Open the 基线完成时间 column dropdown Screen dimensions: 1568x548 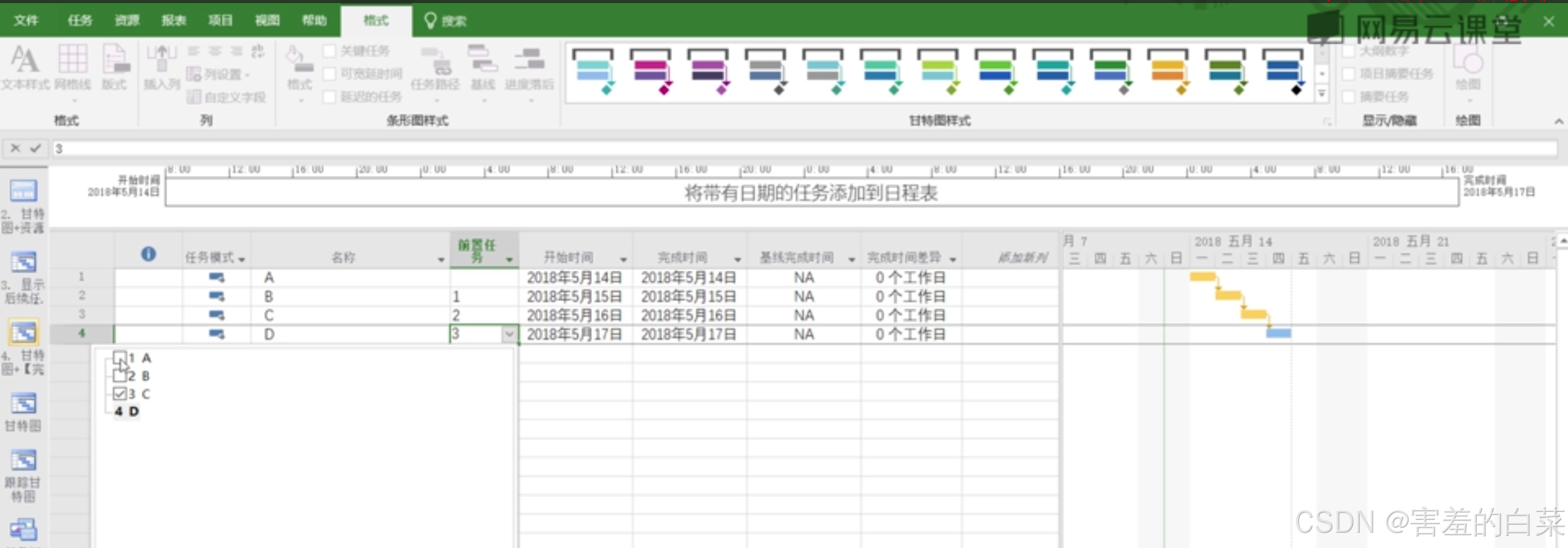click(x=851, y=259)
